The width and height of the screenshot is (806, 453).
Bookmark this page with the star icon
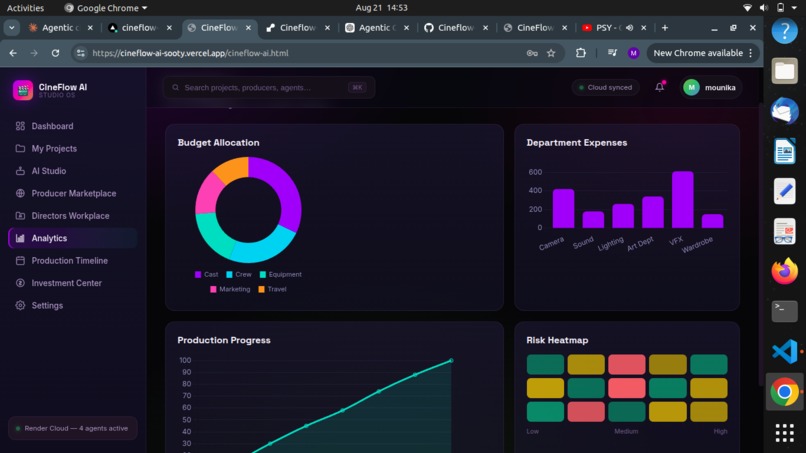(x=551, y=53)
